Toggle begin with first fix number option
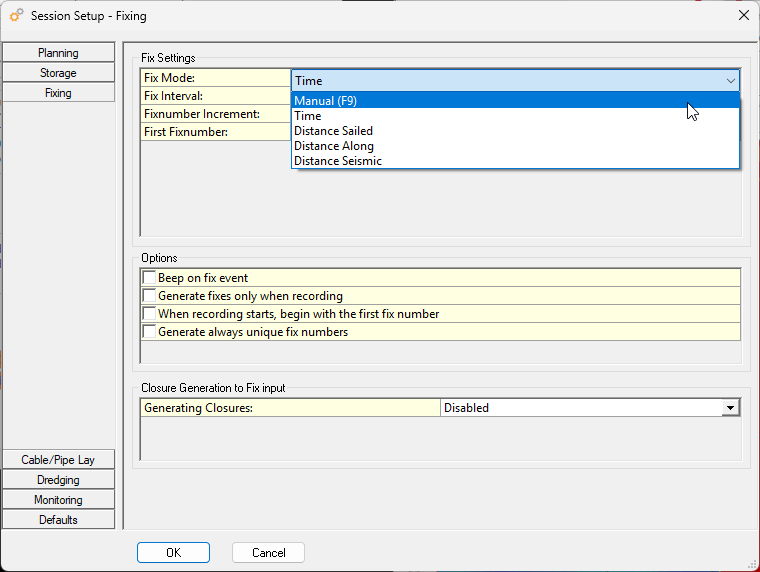This screenshot has height=572, width=760. pyautogui.click(x=150, y=314)
